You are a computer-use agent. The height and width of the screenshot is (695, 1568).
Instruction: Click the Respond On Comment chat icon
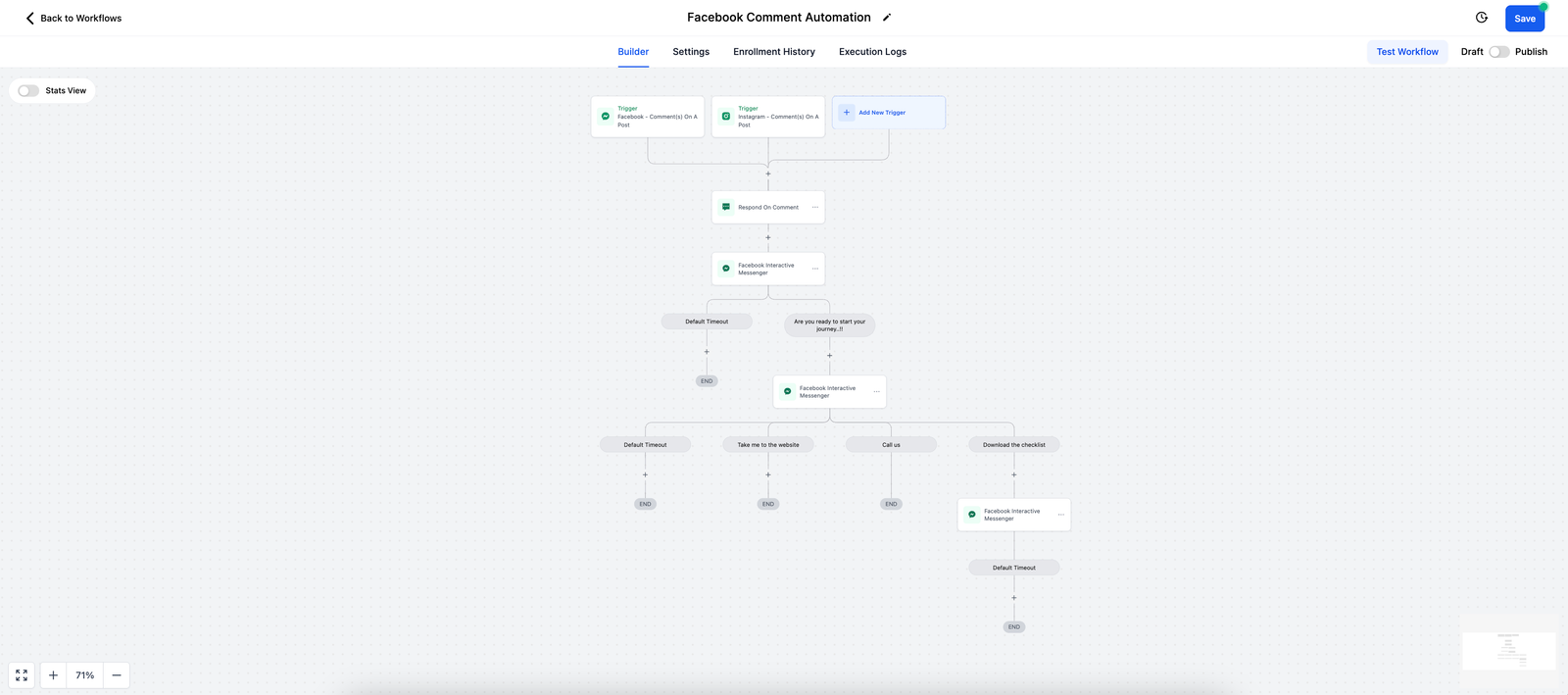[x=726, y=207]
